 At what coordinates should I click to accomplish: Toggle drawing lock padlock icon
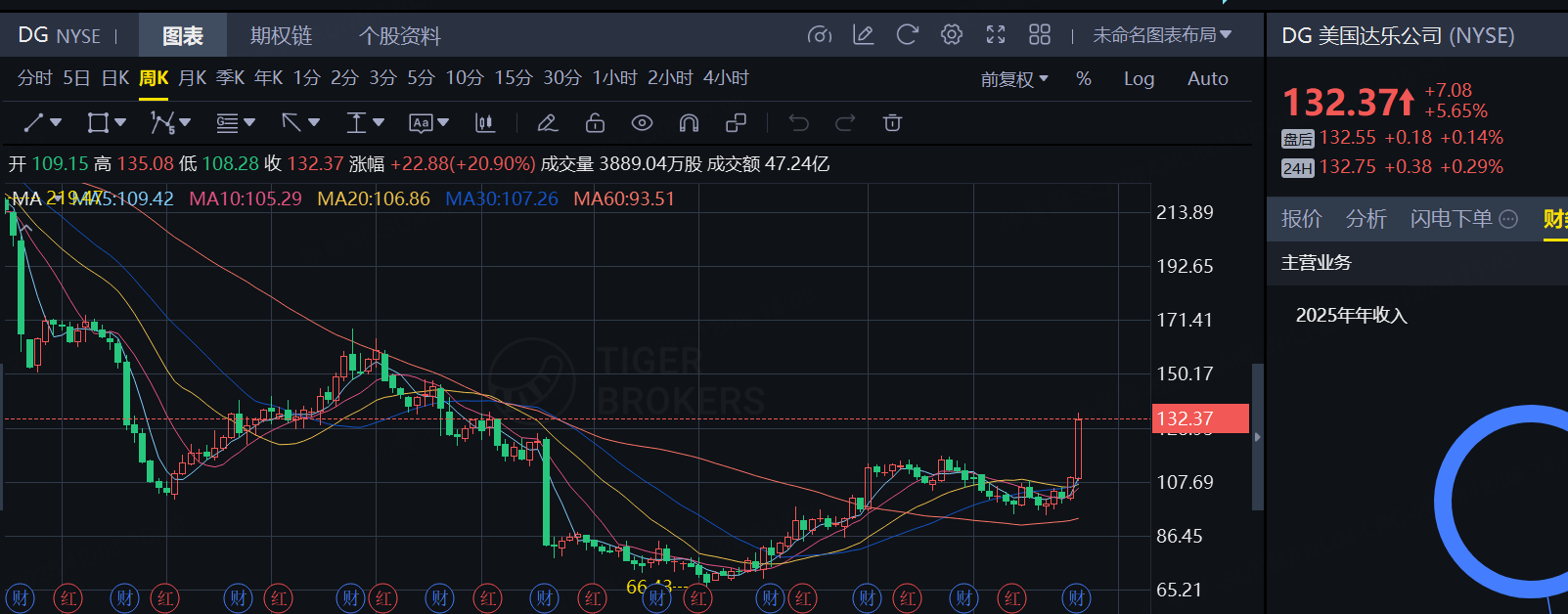click(595, 123)
